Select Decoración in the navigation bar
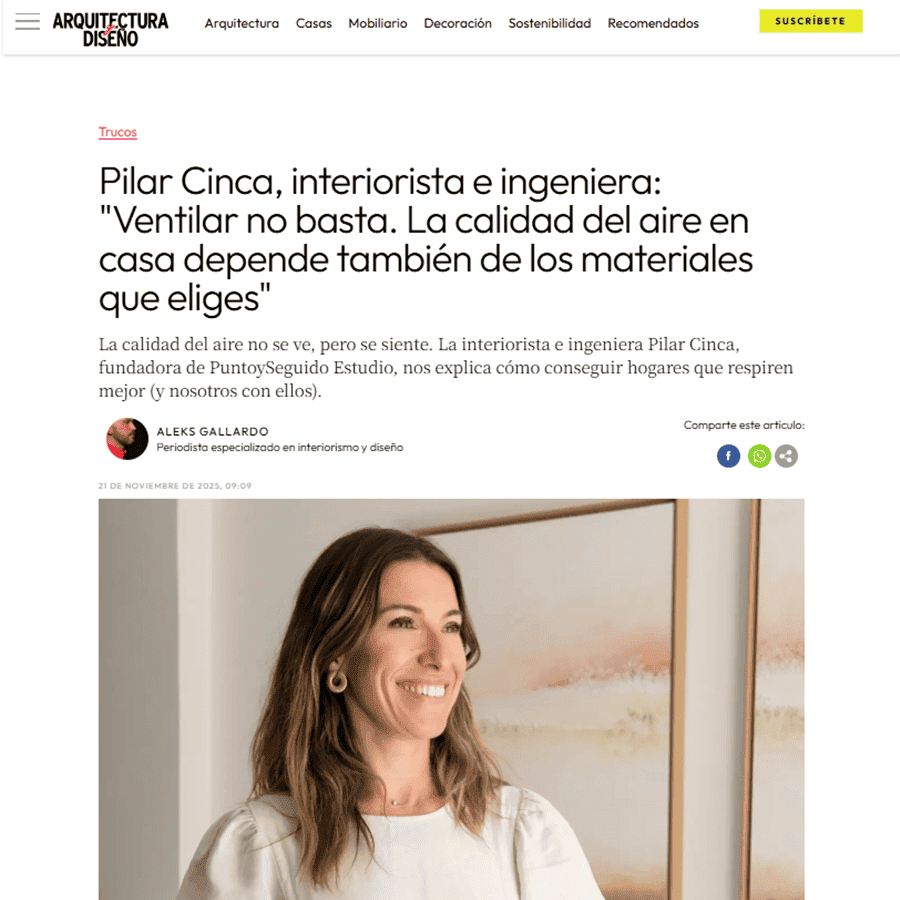The width and height of the screenshot is (900, 900). (x=457, y=24)
